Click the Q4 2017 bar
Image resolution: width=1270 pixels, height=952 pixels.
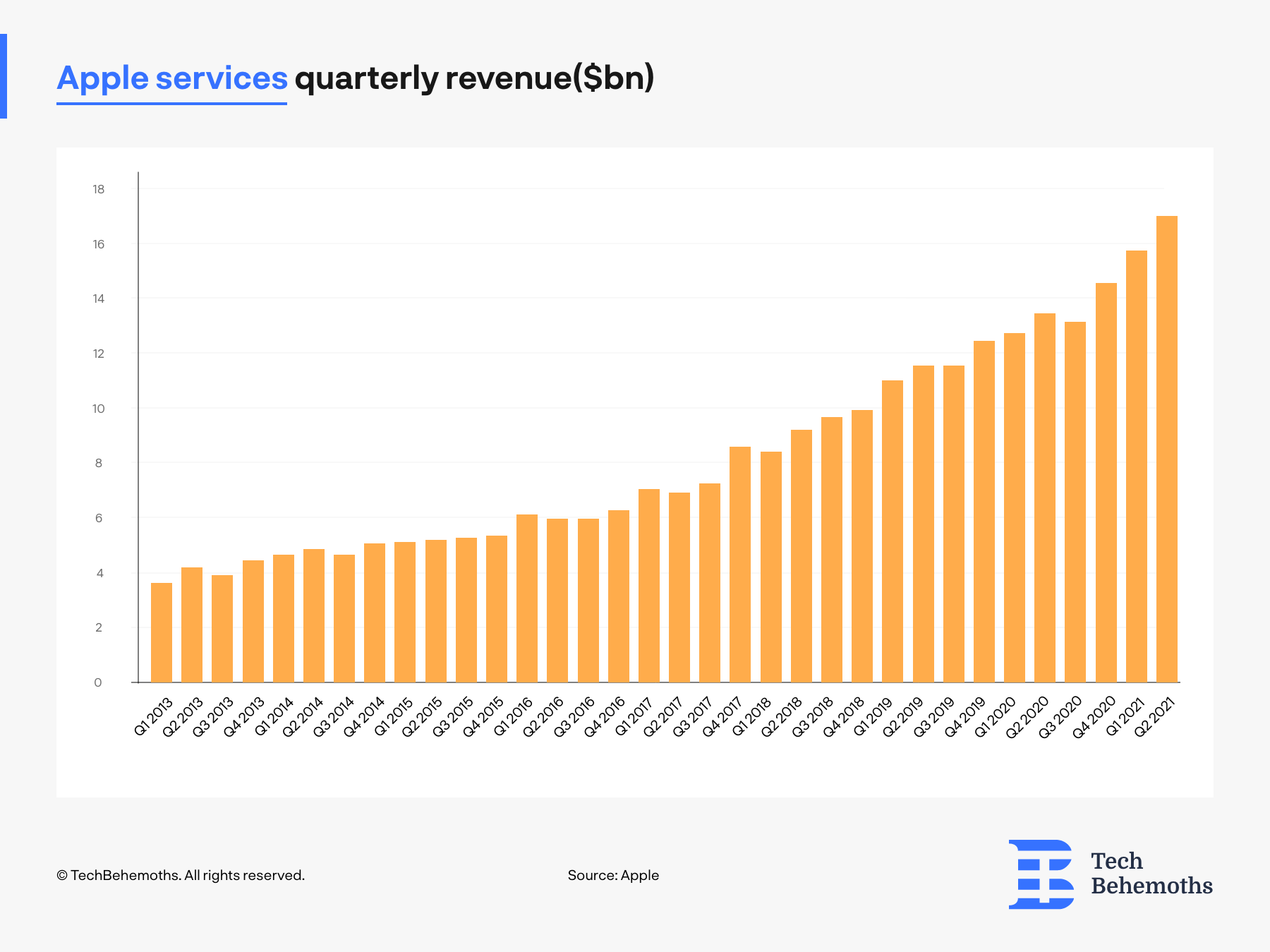tap(740, 565)
